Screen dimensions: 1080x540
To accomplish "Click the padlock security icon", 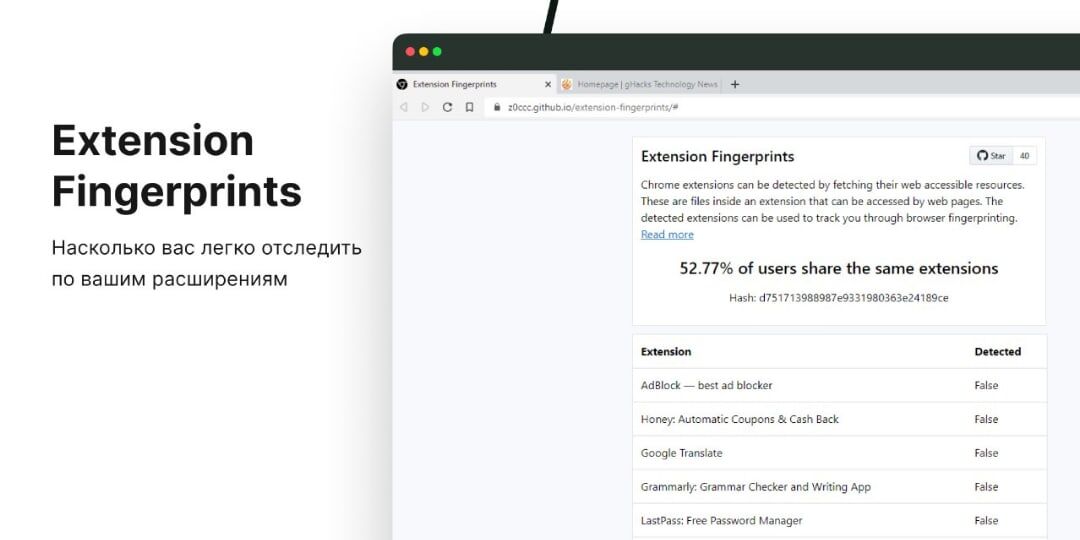I will (x=497, y=107).
